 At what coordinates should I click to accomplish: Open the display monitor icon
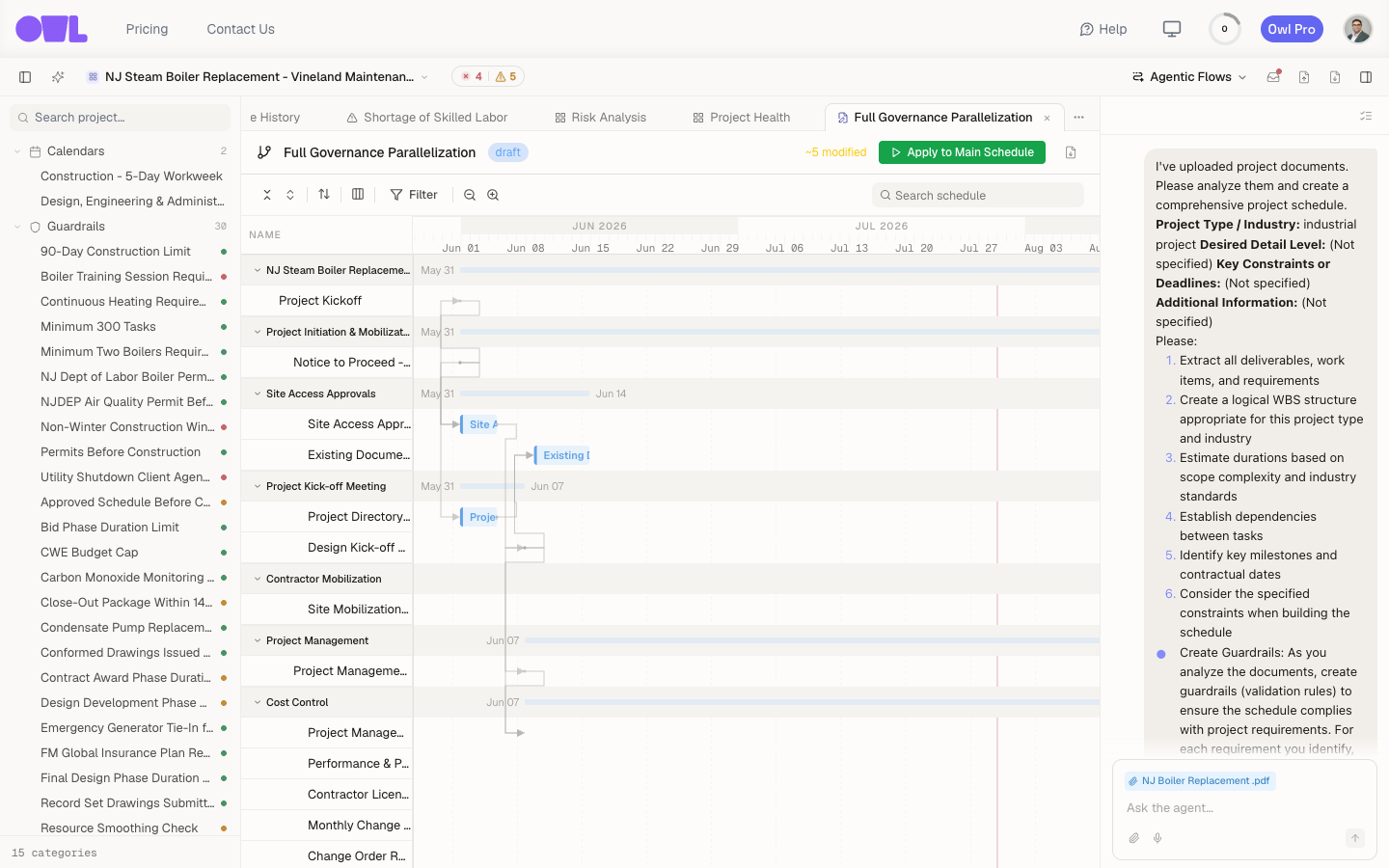[1172, 29]
